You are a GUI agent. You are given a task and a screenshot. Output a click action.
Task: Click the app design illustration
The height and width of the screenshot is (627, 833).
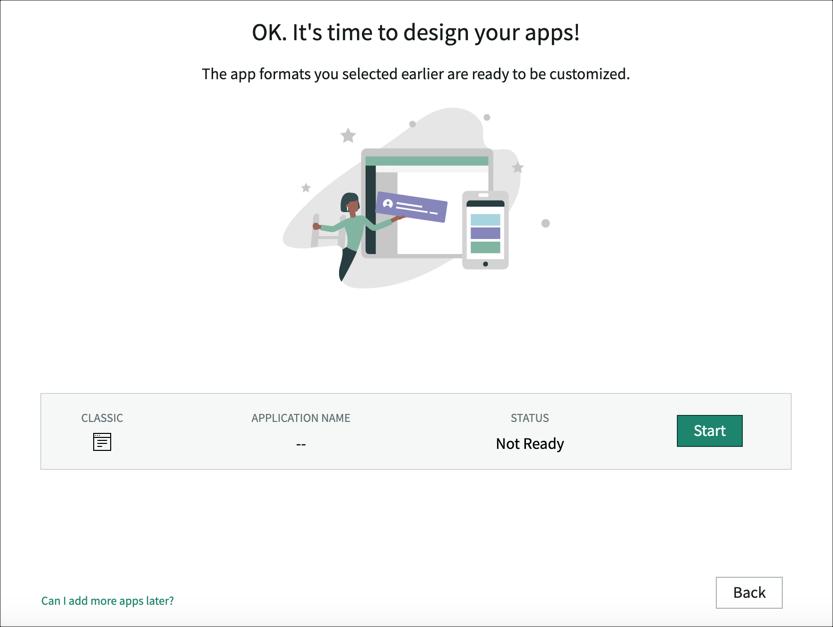(416, 198)
